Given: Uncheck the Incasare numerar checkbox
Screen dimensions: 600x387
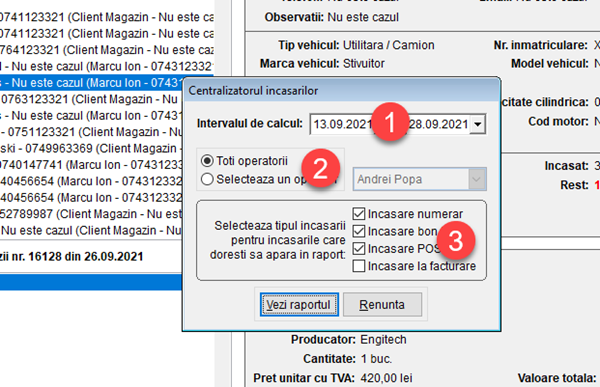Looking at the screenshot, I should point(359,214).
